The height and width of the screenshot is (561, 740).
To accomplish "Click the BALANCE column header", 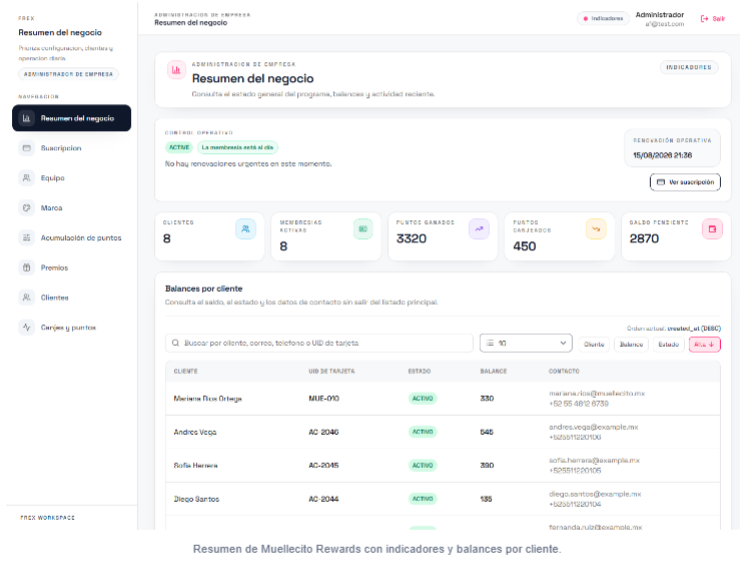I will click(x=493, y=371).
